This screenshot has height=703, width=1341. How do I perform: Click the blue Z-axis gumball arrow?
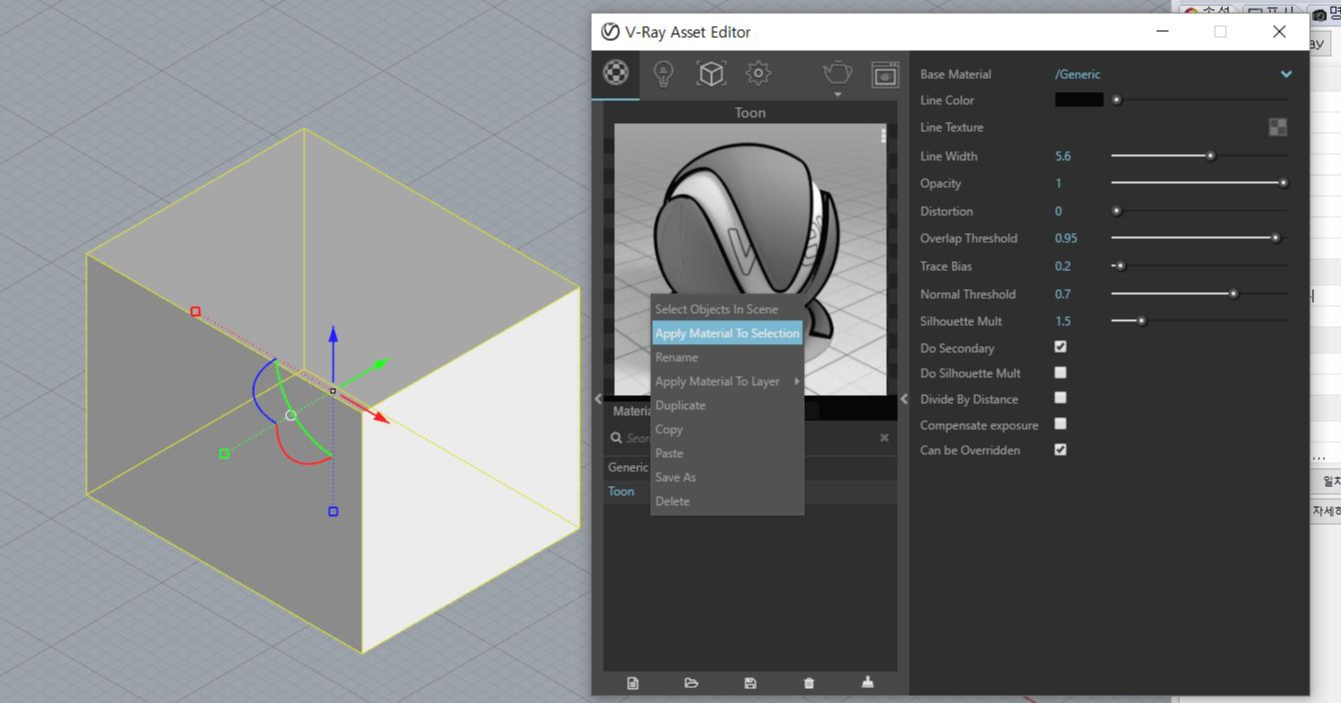point(333,335)
